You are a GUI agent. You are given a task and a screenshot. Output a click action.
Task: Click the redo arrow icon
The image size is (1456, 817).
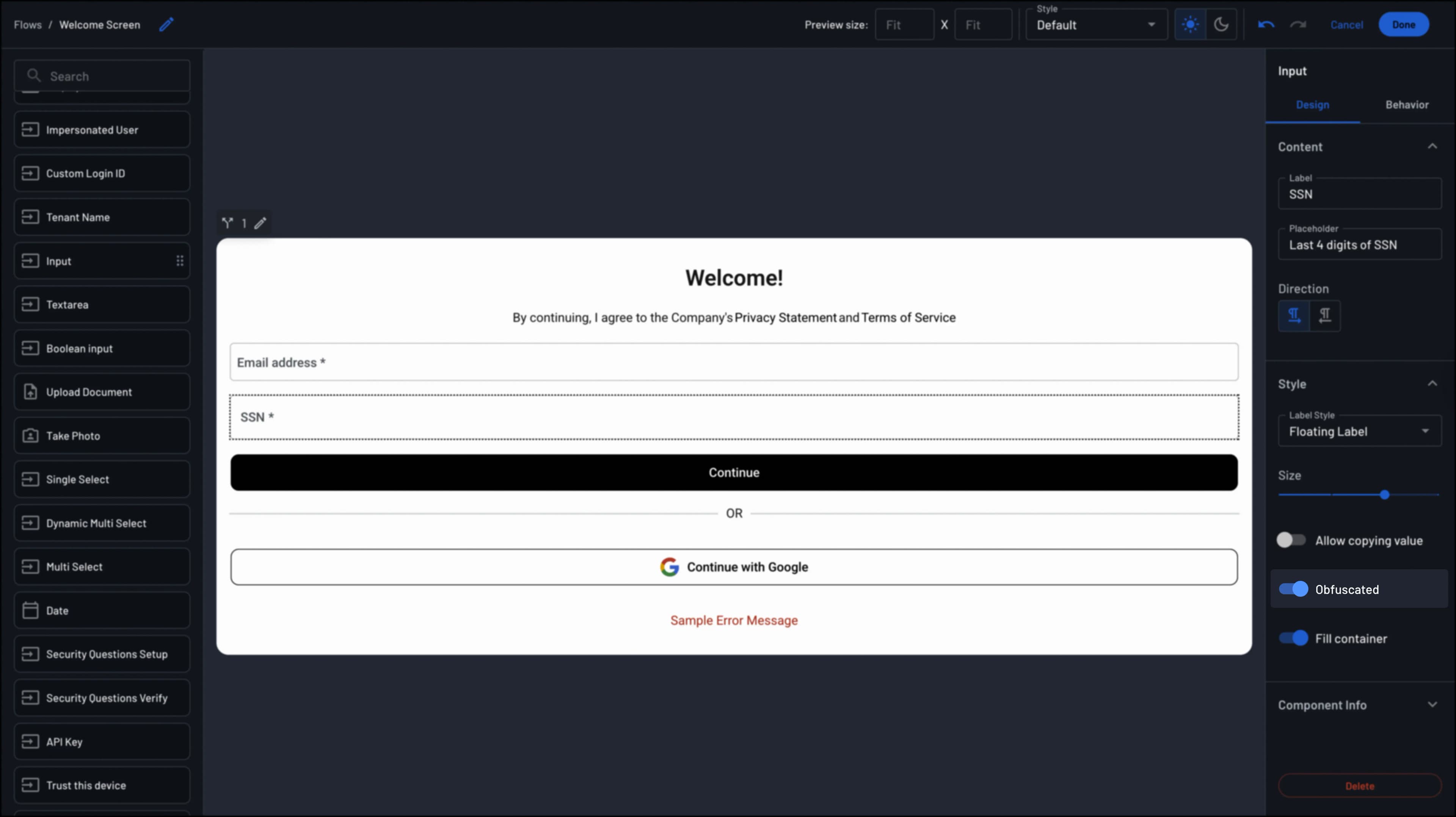tap(1298, 24)
